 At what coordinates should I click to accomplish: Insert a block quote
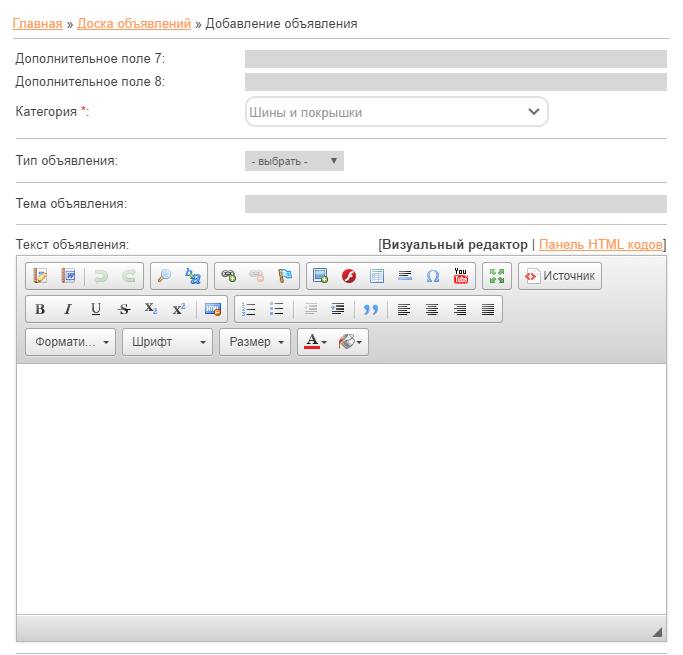tap(371, 309)
